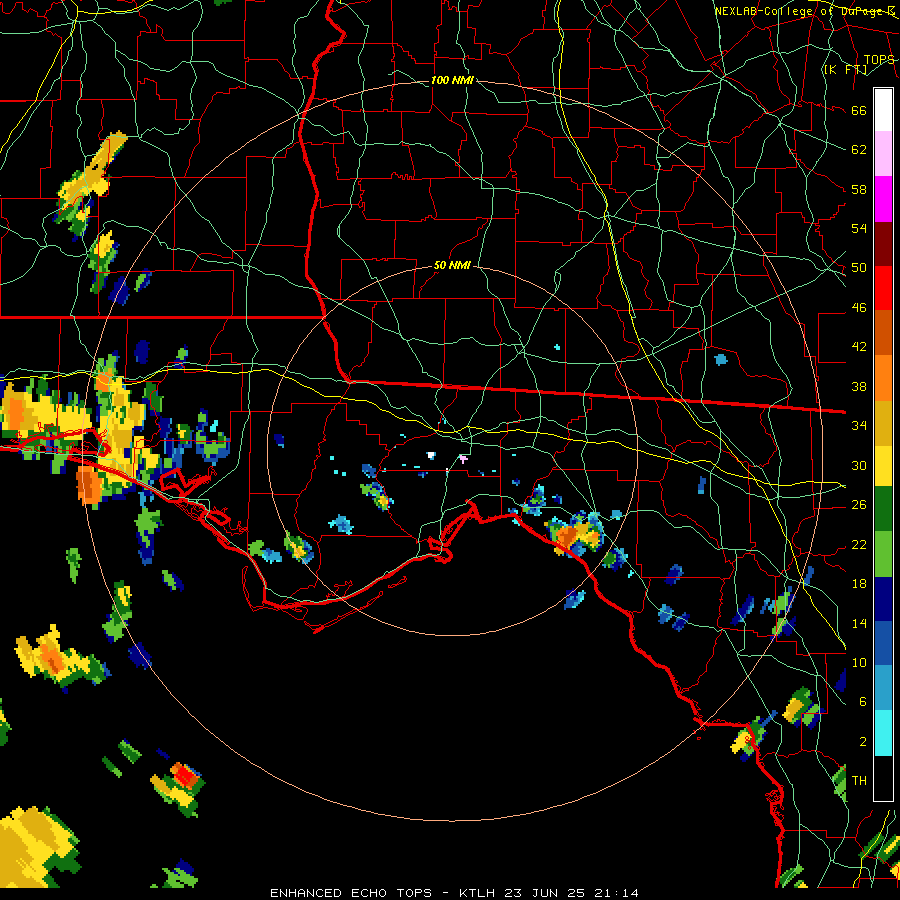Image resolution: width=900 pixels, height=900 pixels.
Task: Click the '14' legend value
Action: pos(859,623)
